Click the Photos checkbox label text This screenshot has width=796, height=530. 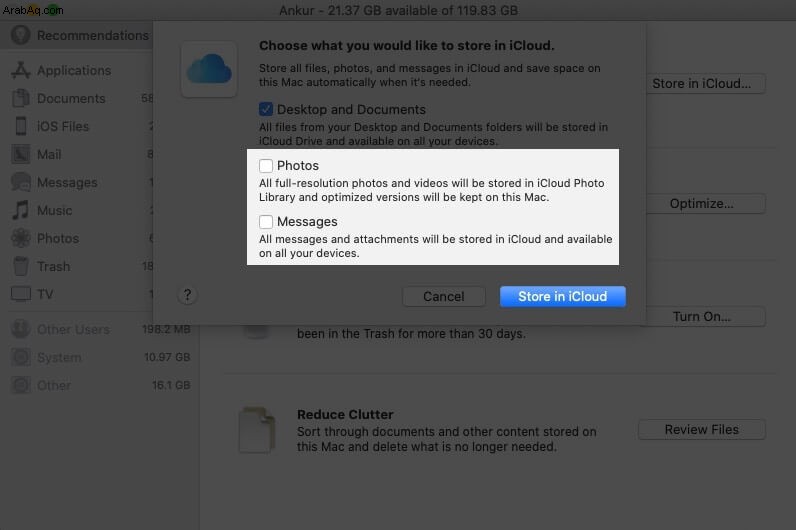(298, 165)
